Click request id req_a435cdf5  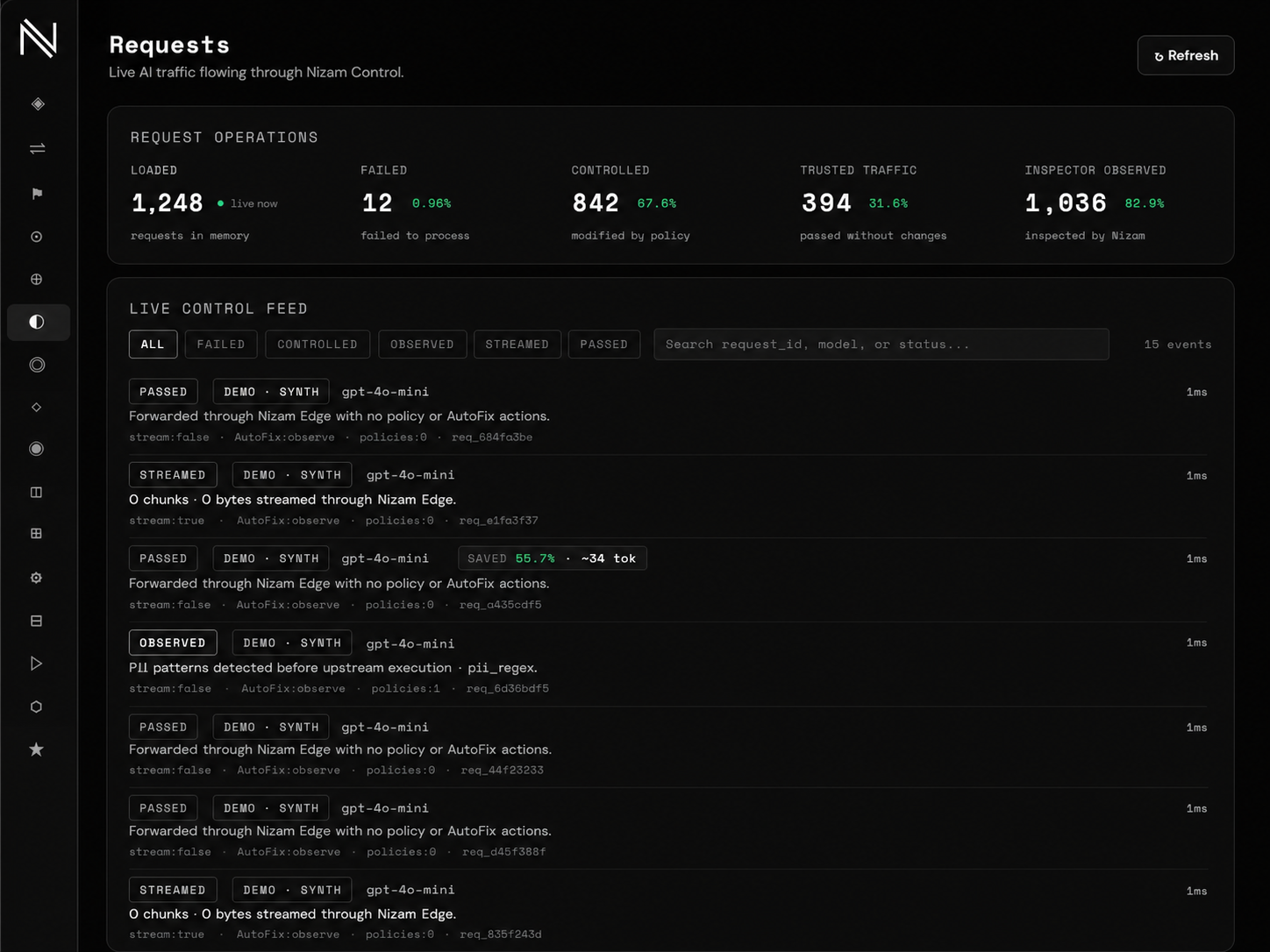click(x=502, y=605)
